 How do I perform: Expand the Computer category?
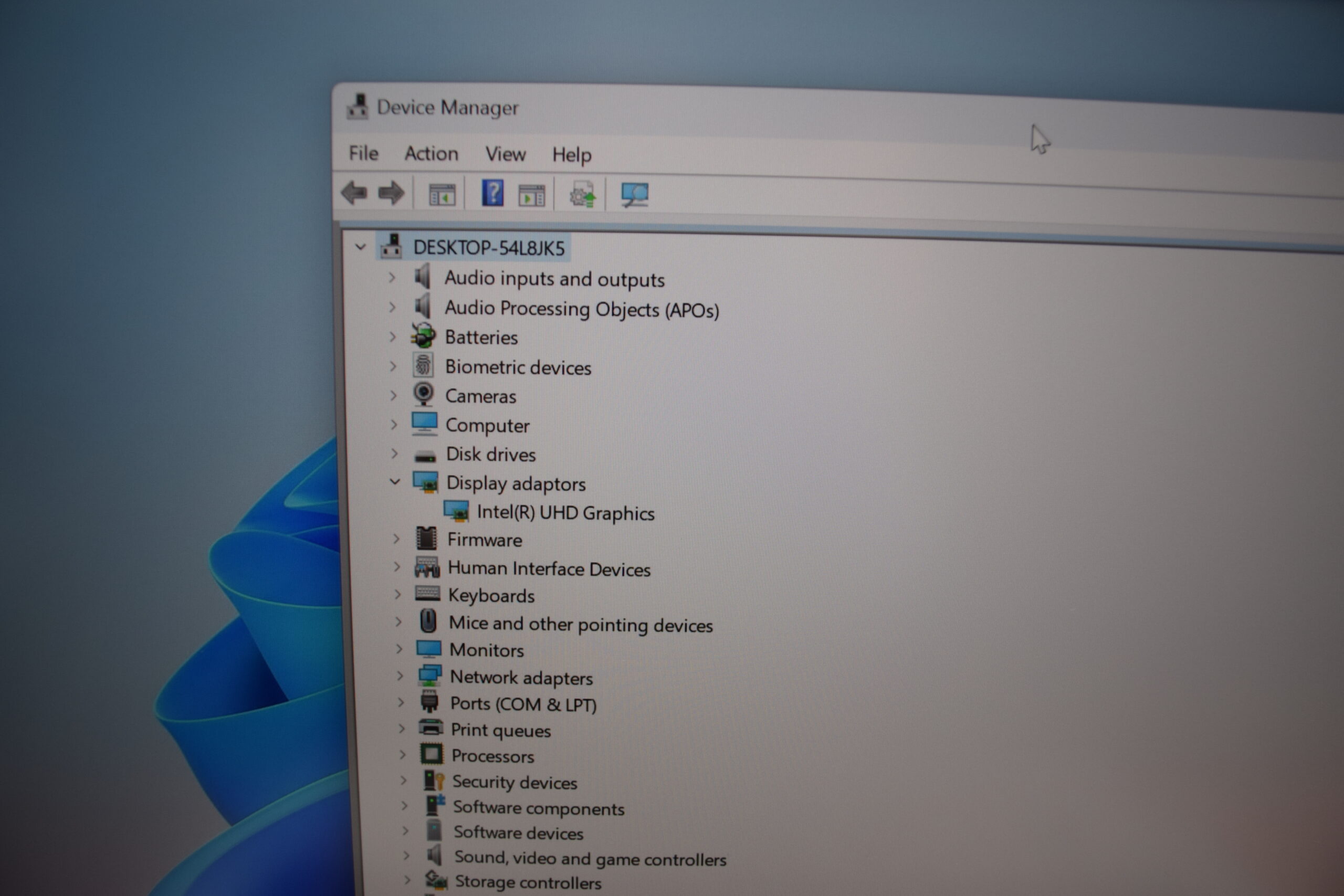coord(394,425)
